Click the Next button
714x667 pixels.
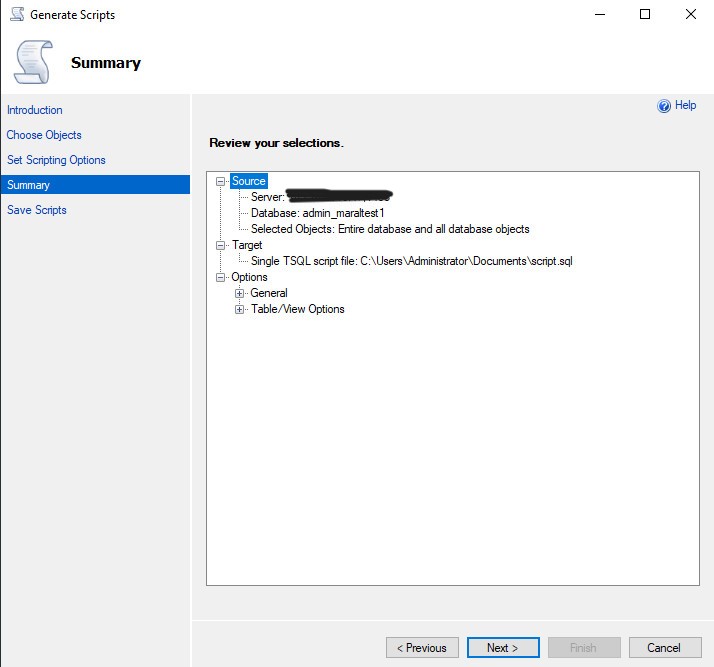pos(503,648)
